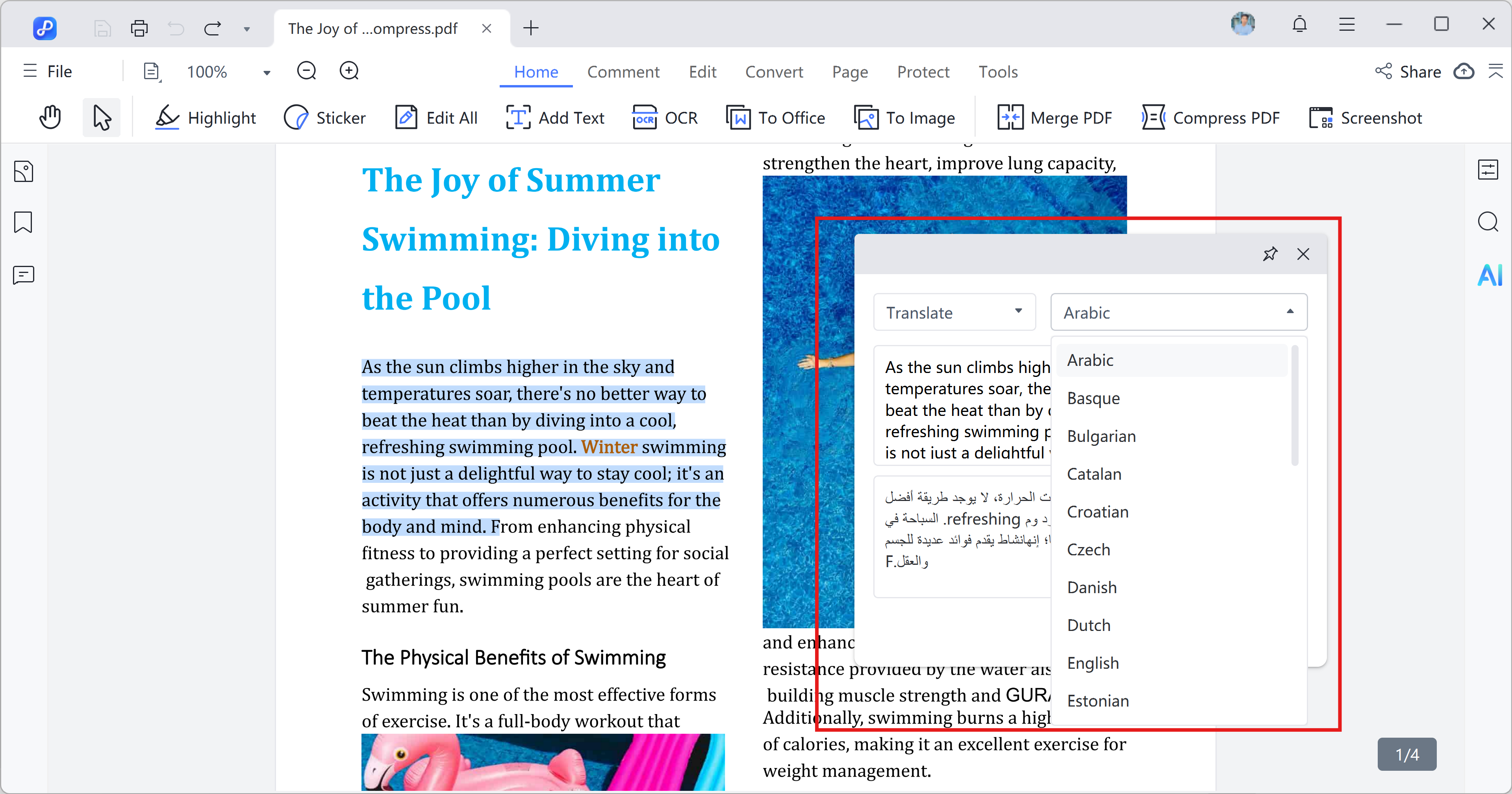This screenshot has width=1512, height=794.
Task: Collapse the Arabic language dropdown
Action: [1290, 312]
